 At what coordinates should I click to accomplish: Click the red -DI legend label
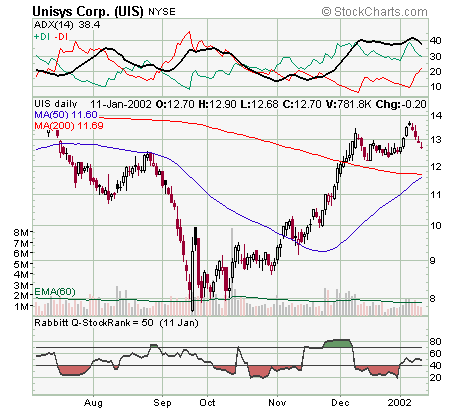coord(61,37)
